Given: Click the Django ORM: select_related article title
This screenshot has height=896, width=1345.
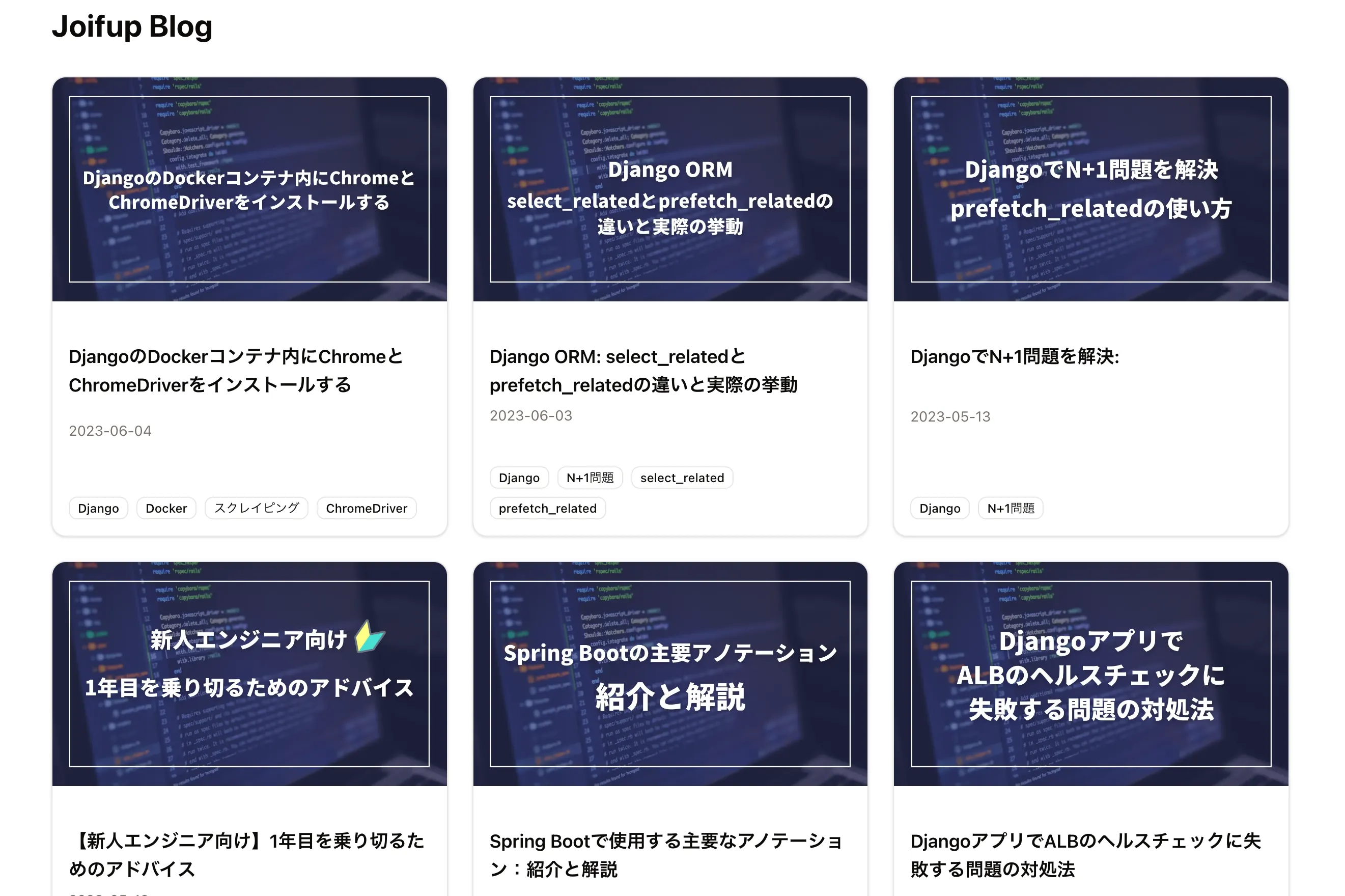Looking at the screenshot, I should pyautogui.click(x=643, y=370).
